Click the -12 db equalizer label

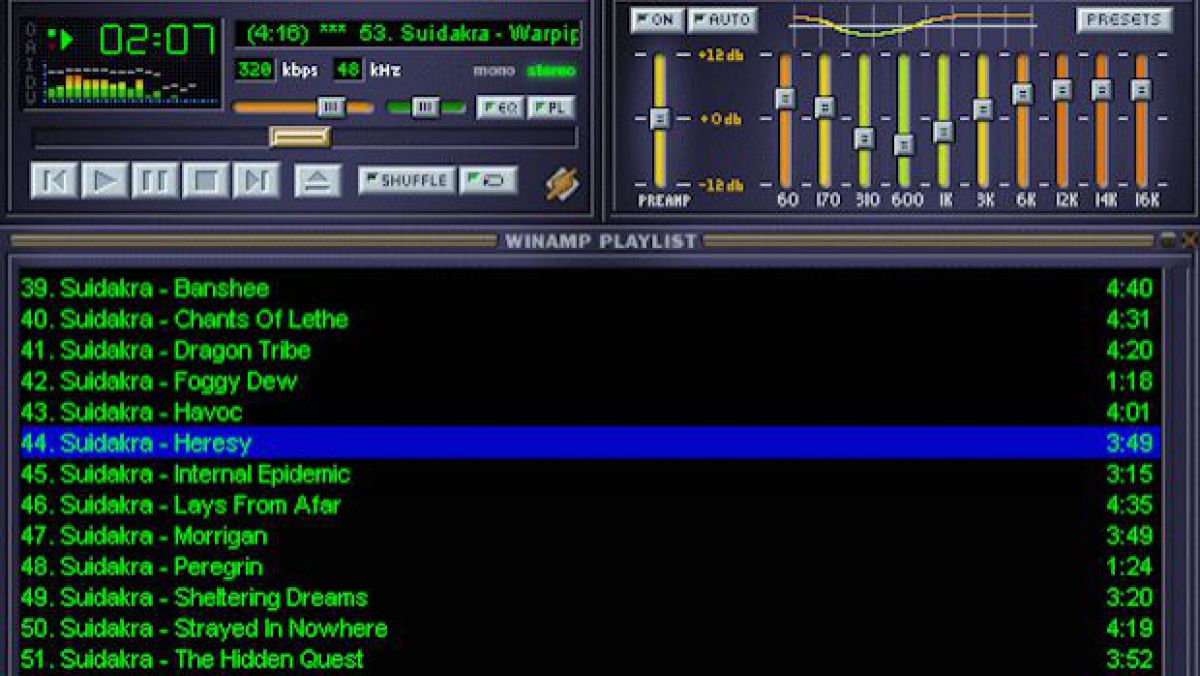[720, 185]
